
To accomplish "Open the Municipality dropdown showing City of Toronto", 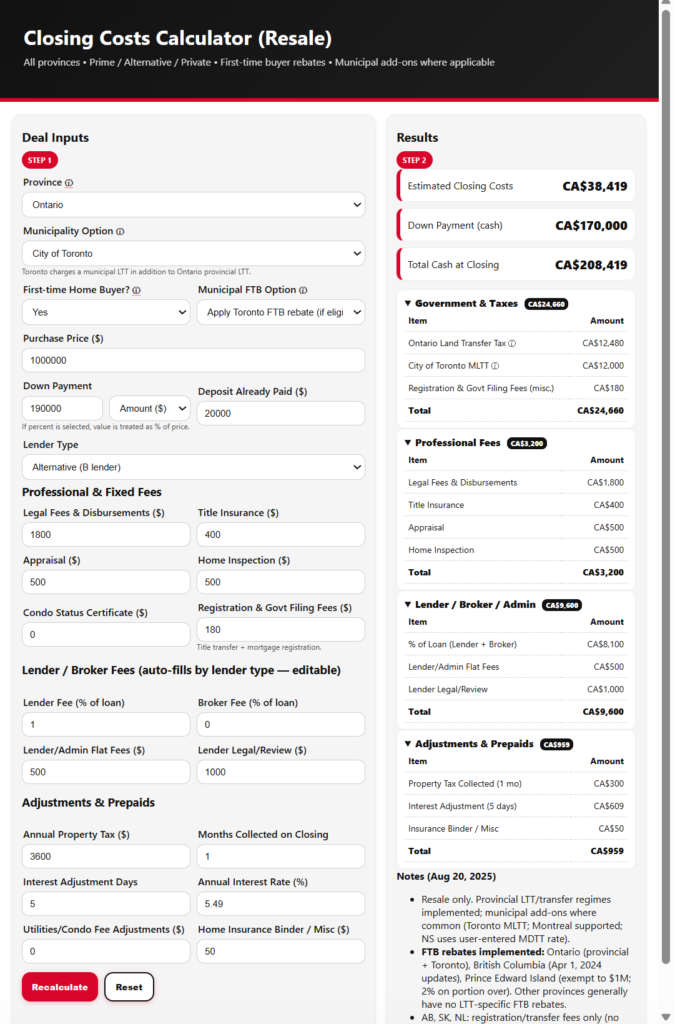I will click(193, 254).
